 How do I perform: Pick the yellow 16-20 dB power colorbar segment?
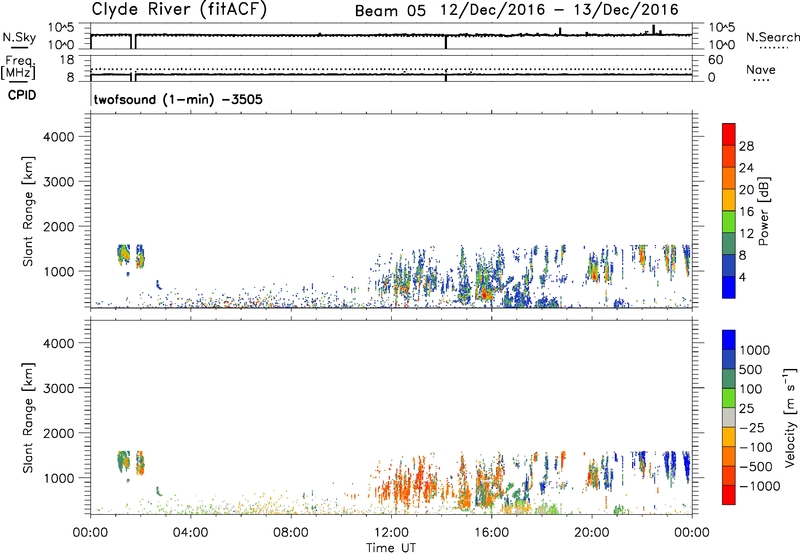click(729, 200)
